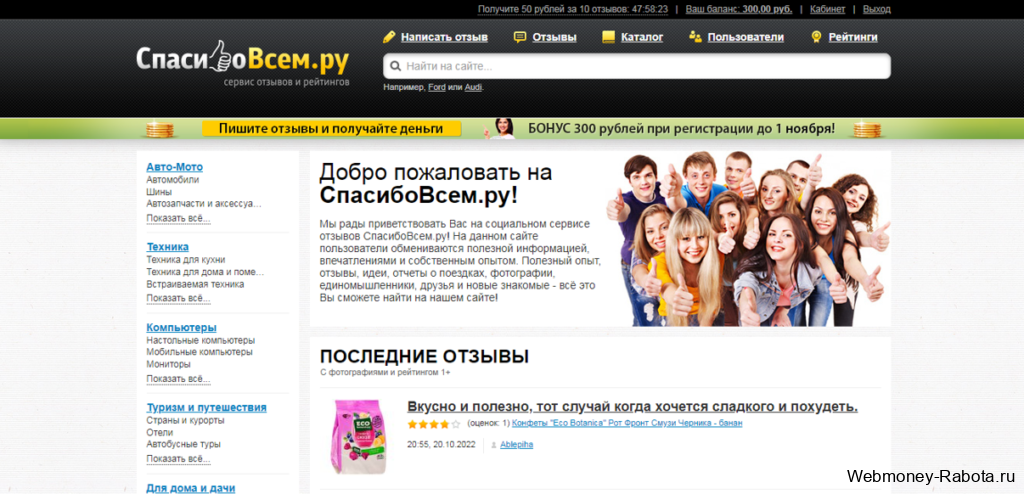Open the Eco Botanica candy product thumbnail
The image size is (1024, 494).
tap(358, 437)
